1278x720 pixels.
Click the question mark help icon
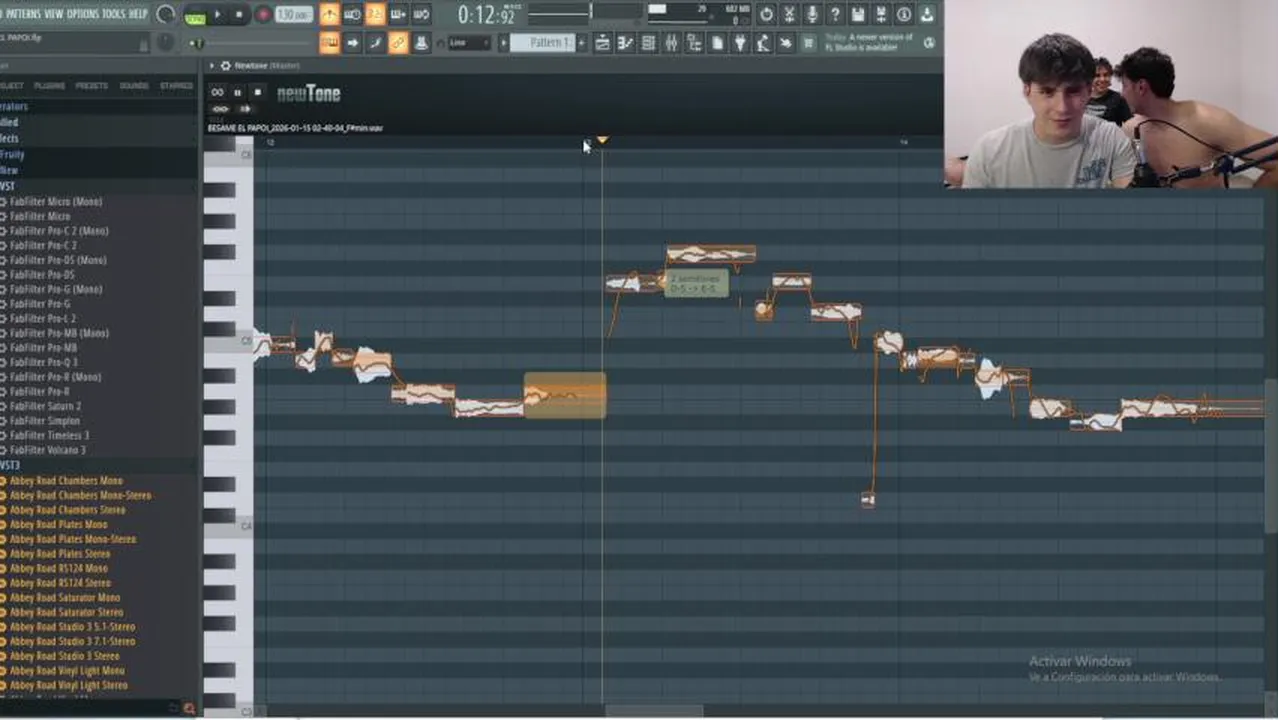835,14
